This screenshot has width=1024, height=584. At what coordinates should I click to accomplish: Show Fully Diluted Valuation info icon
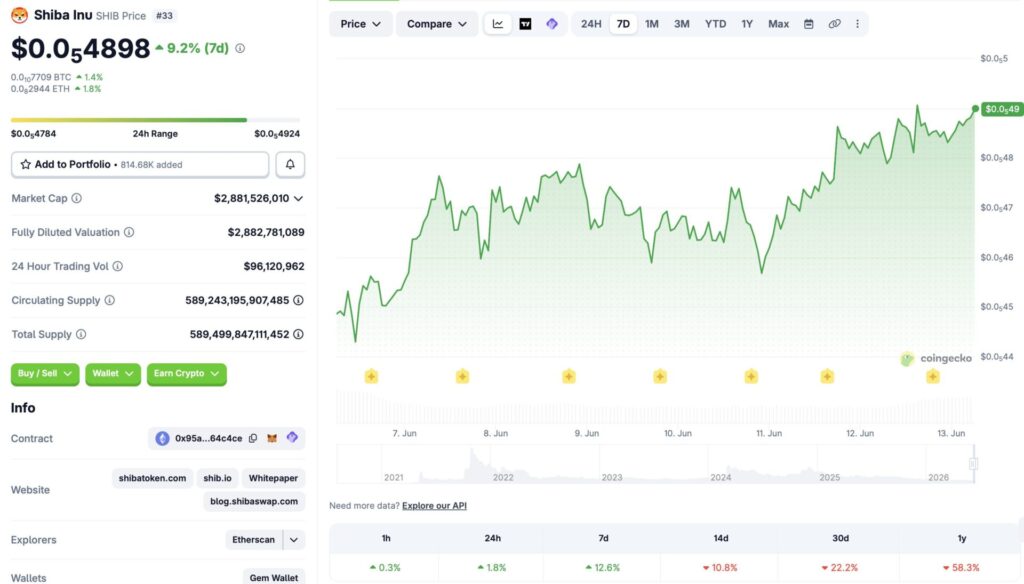click(129, 232)
